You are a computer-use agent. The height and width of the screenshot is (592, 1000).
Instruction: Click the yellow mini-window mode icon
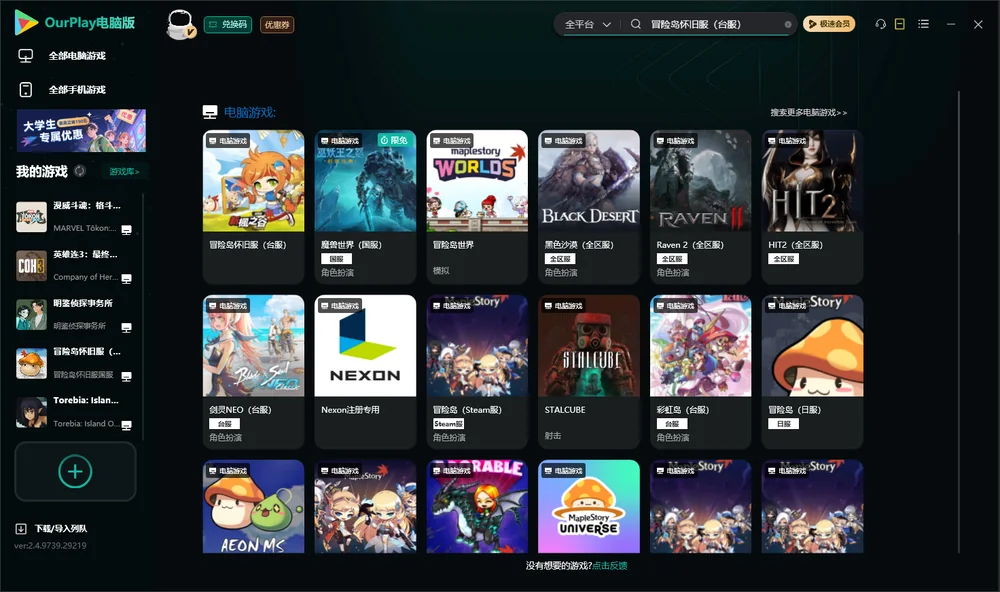(x=900, y=24)
